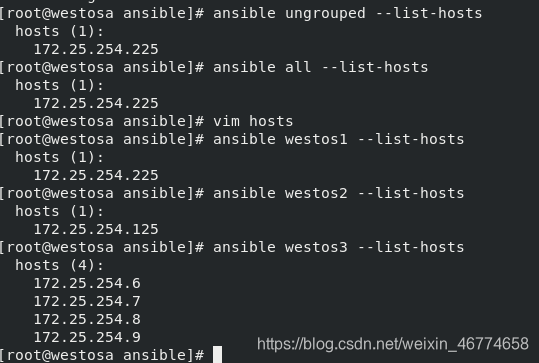Click the 'hosts (1):' line under ungrouped command

59,32
